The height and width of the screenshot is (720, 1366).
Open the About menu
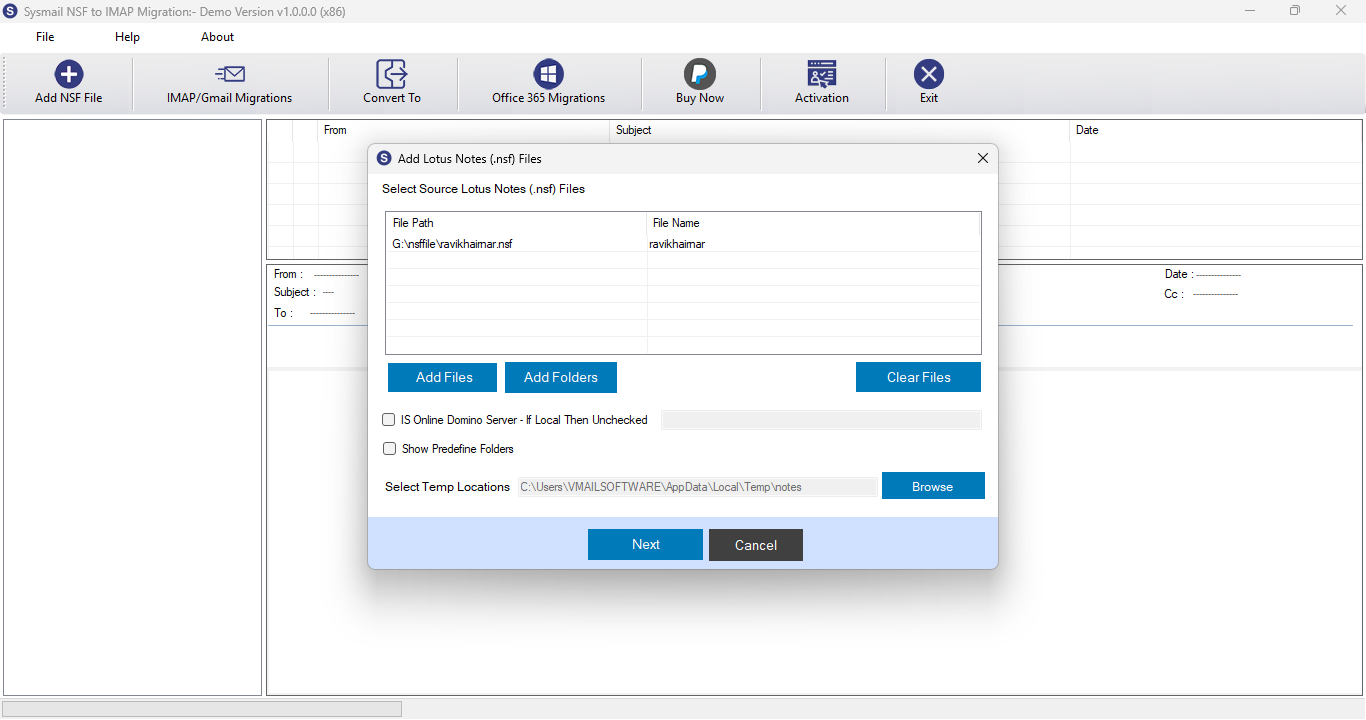pos(217,37)
